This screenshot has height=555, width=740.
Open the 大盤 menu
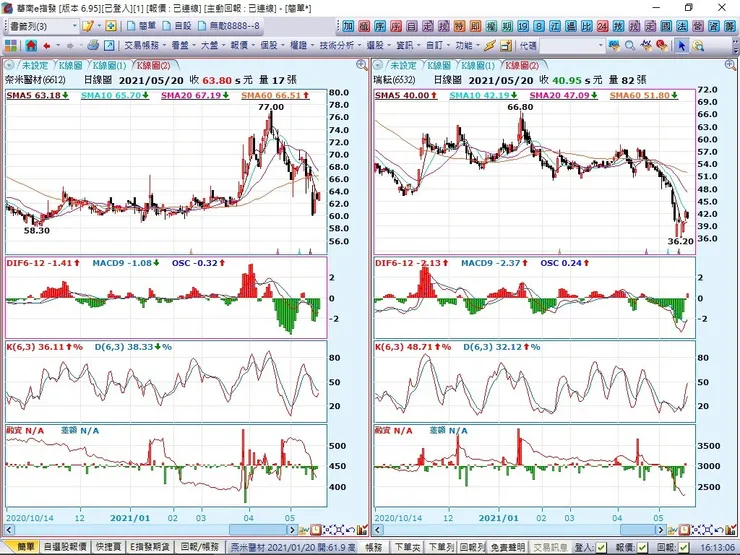[213, 46]
